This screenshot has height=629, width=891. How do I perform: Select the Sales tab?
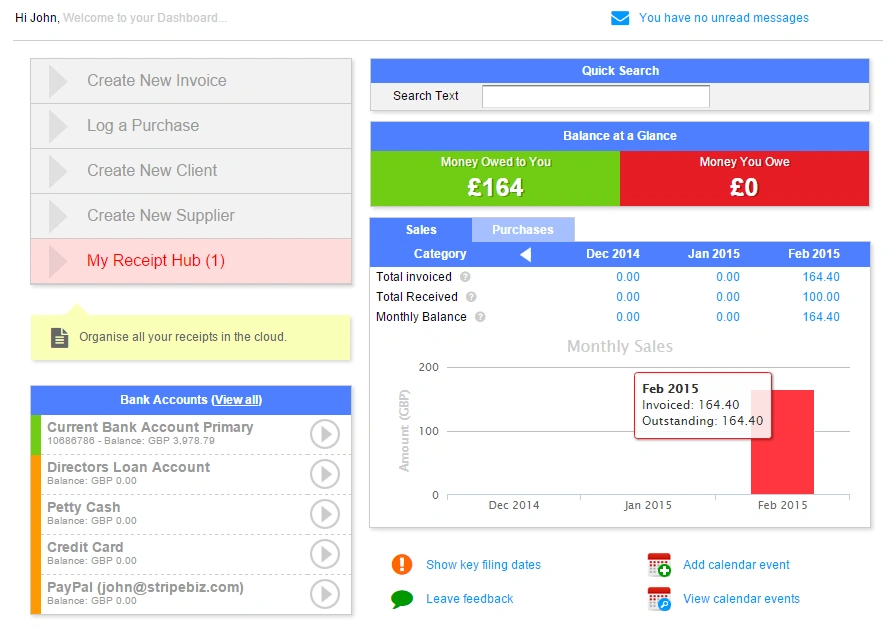coord(420,229)
